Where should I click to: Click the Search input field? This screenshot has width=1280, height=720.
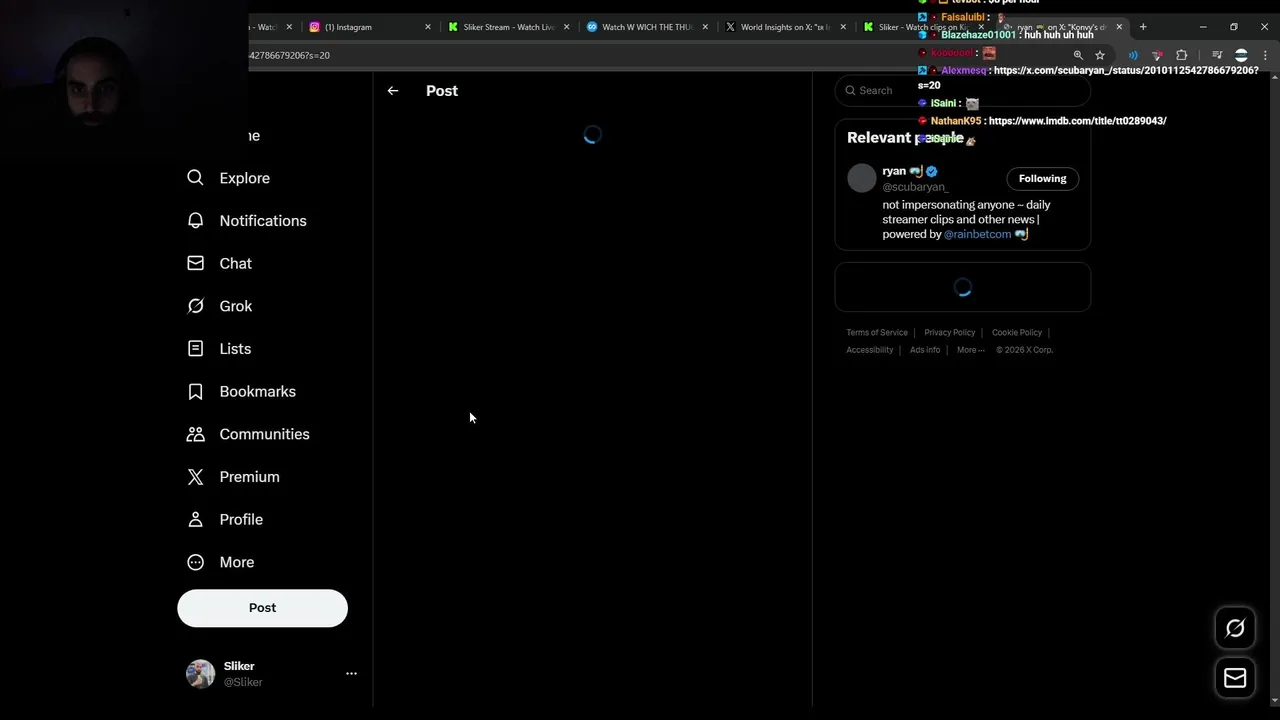tap(962, 91)
